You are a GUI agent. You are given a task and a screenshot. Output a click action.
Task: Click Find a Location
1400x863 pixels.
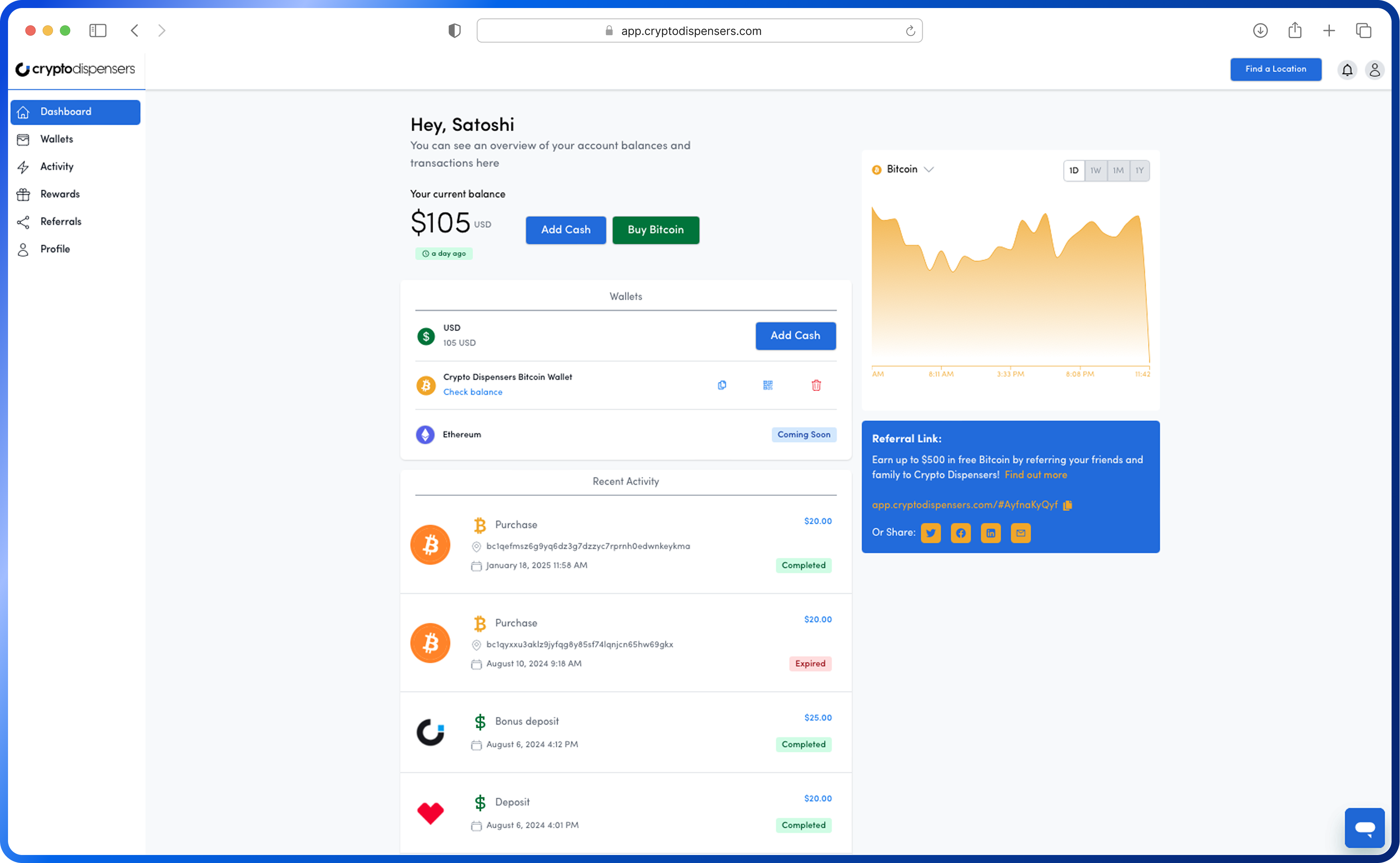[1276, 69]
